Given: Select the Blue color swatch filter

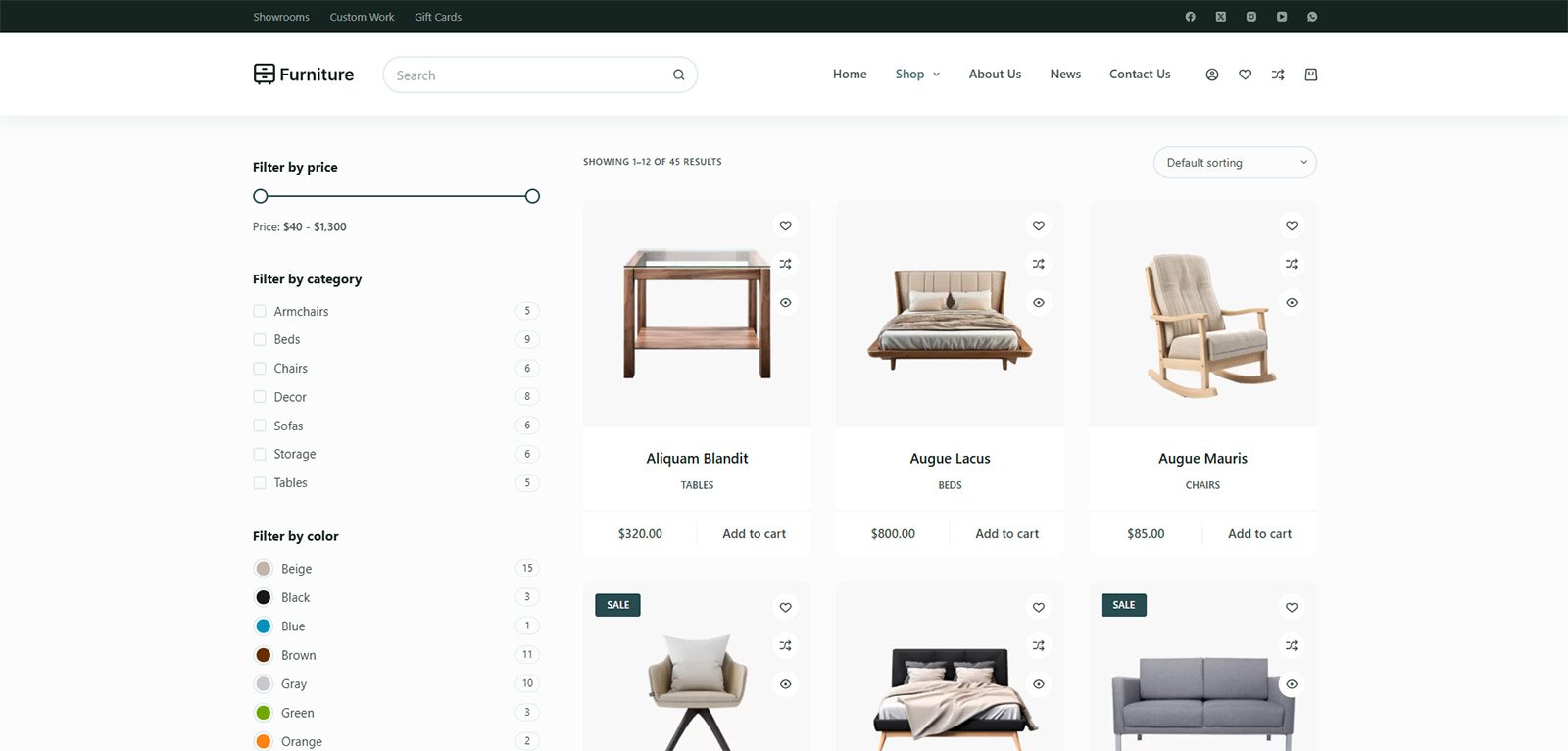Looking at the screenshot, I should [x=264, y=626].
